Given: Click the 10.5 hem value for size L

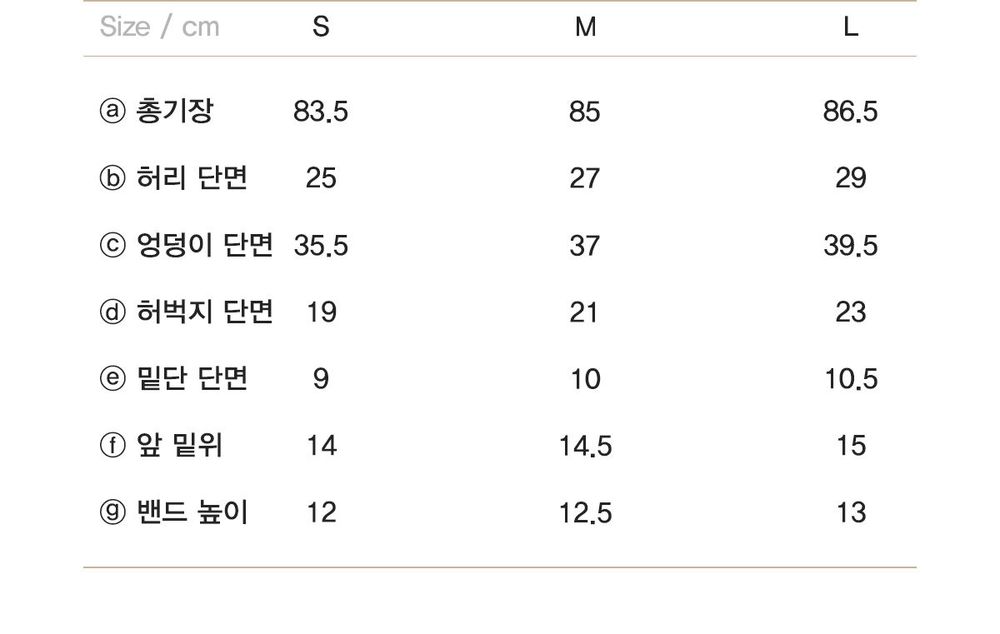Looking at the screenshot, I should coord(851,380).
